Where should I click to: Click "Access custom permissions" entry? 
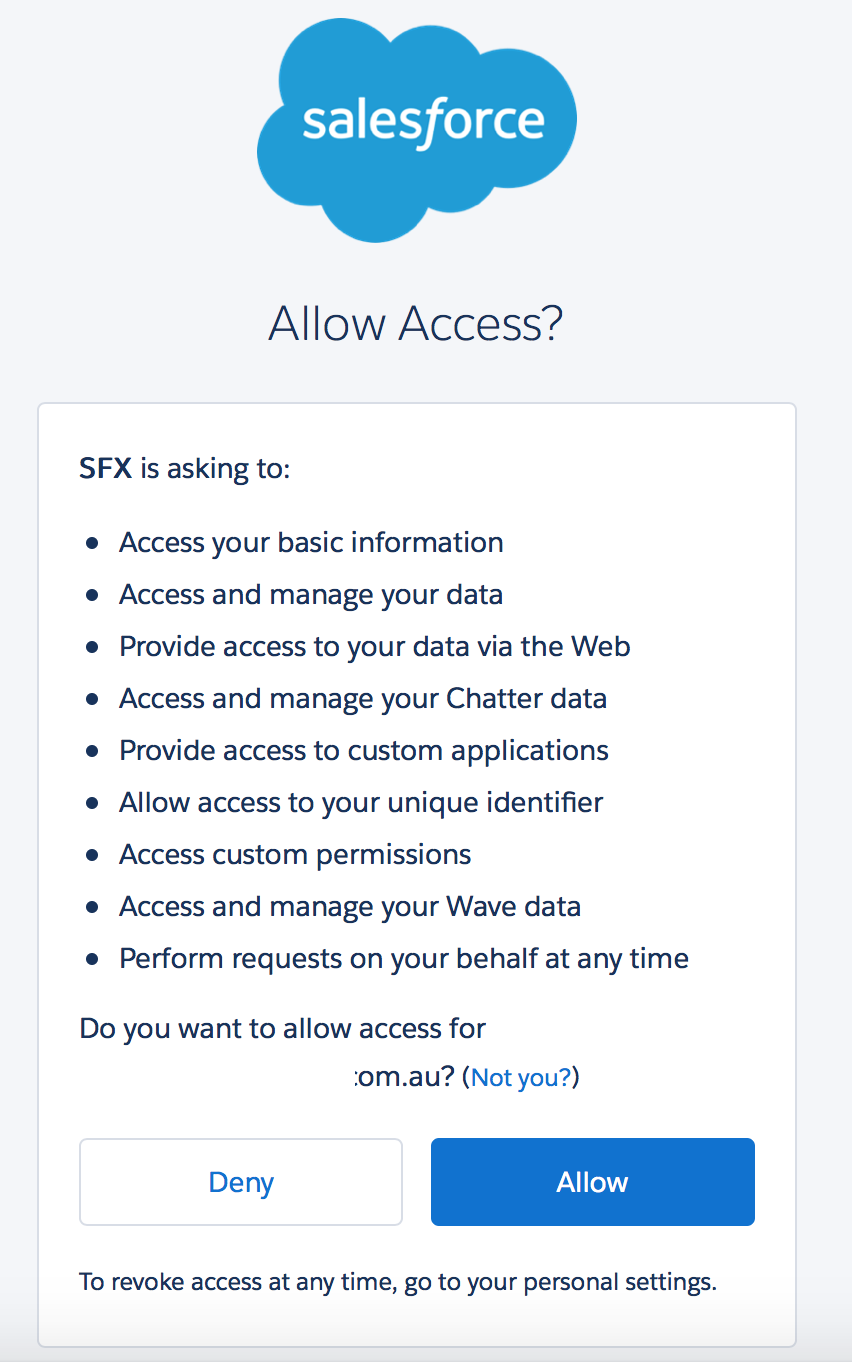pyautogui.click(x=295, y=854)
